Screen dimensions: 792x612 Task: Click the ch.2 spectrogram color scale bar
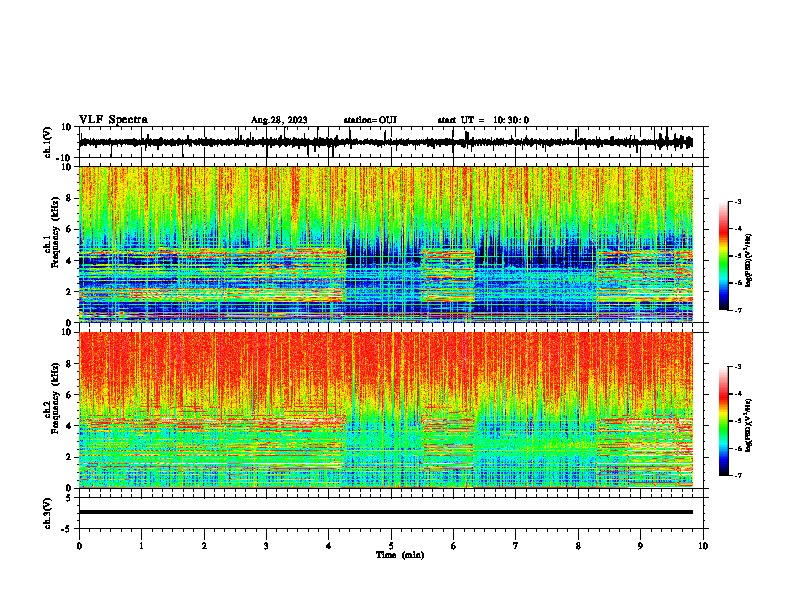click(724, 421)
